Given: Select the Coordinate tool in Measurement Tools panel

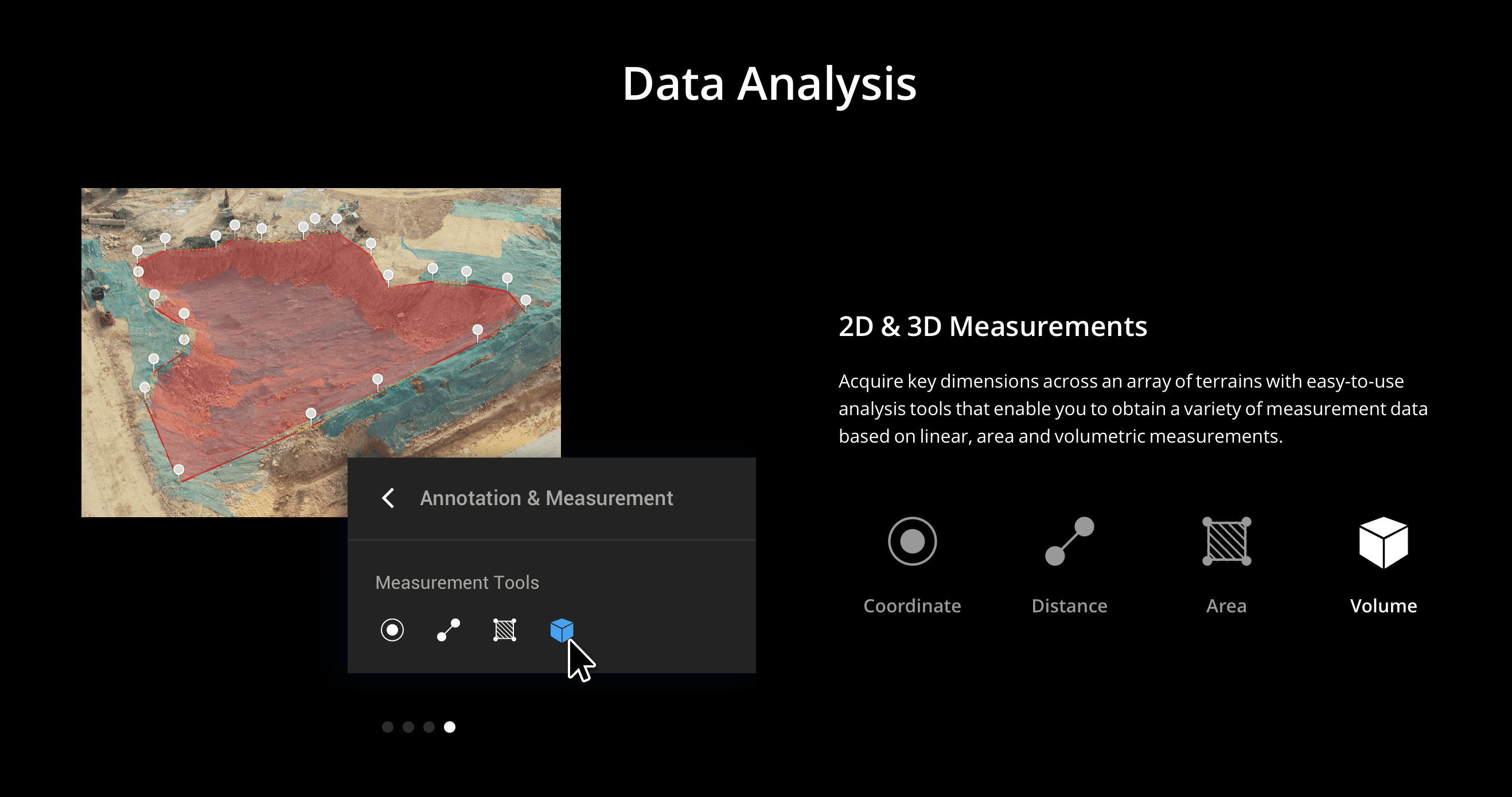Looking at the screenshot, I should [392, 630].
